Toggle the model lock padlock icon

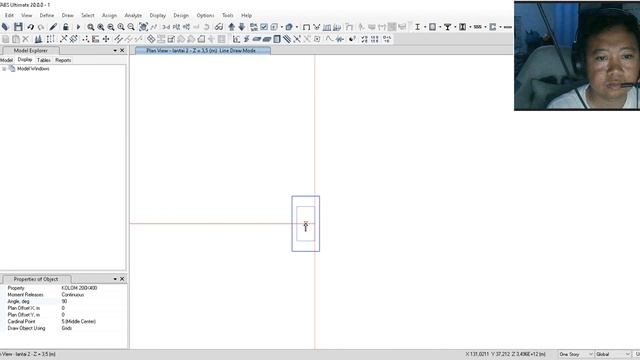click(65, 27)
